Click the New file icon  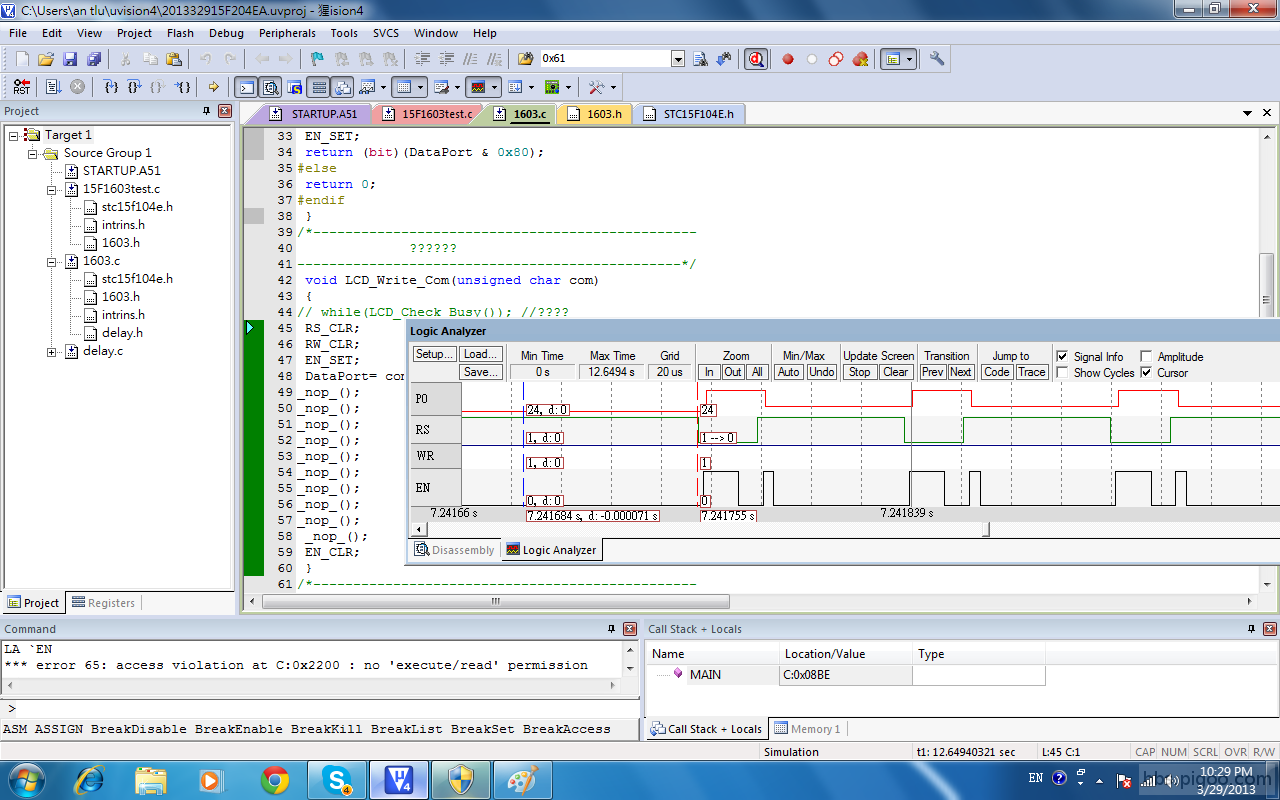pos(22,59)
